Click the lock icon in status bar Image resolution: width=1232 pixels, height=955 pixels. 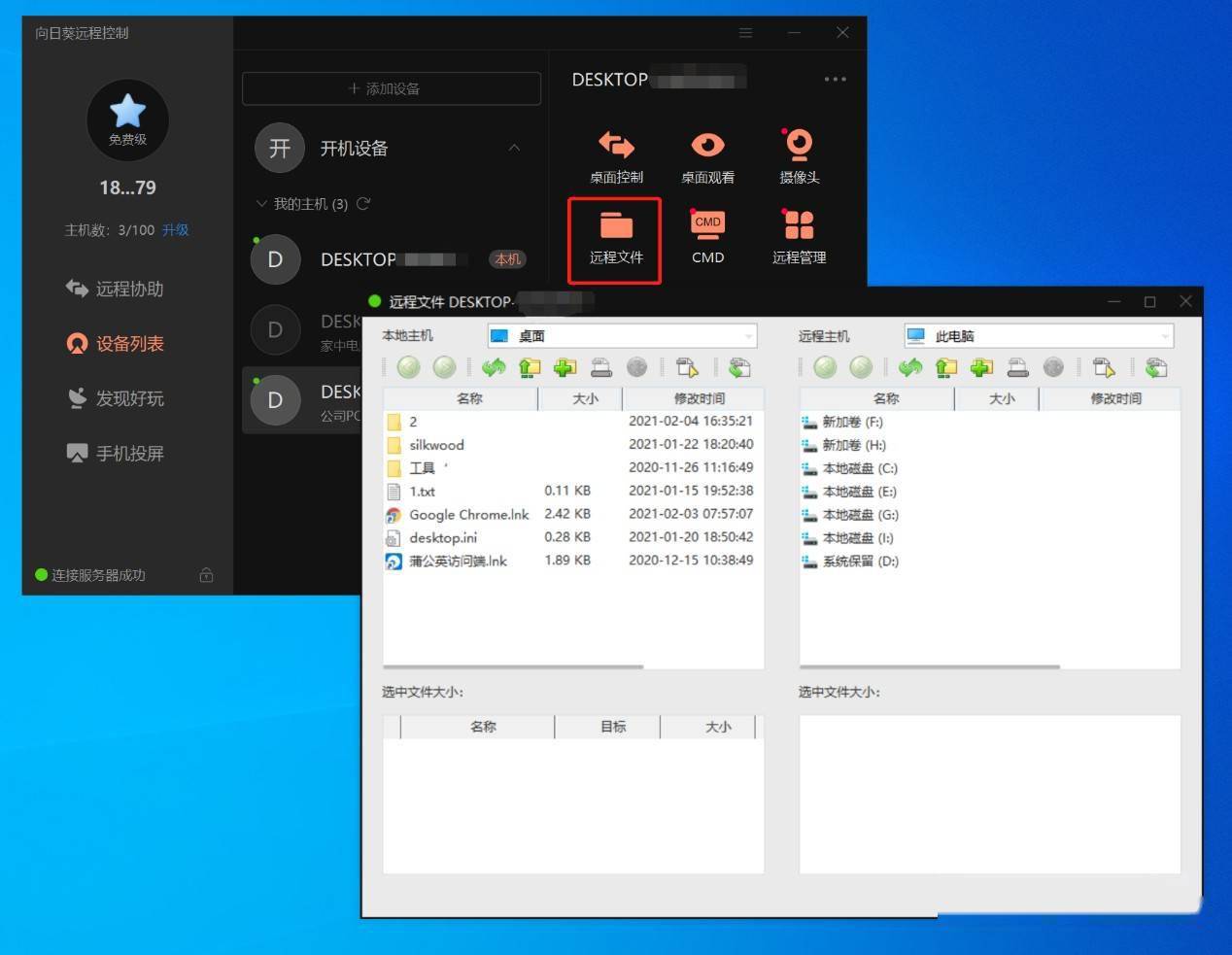point(206,575)
